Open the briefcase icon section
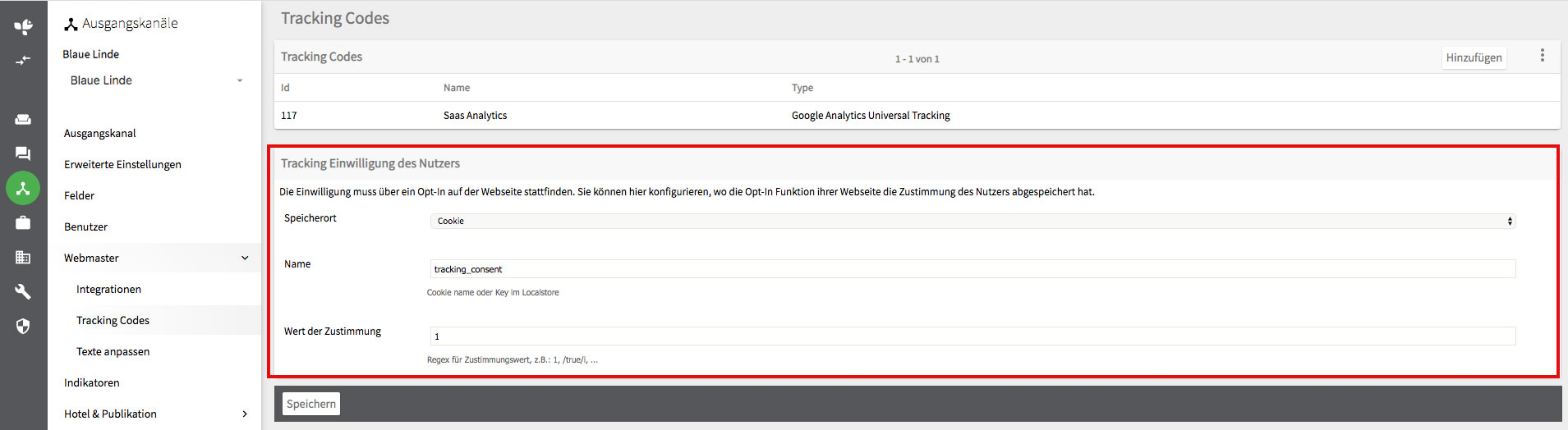Viewport: 1568px width, 430px height. coord(23,222)
